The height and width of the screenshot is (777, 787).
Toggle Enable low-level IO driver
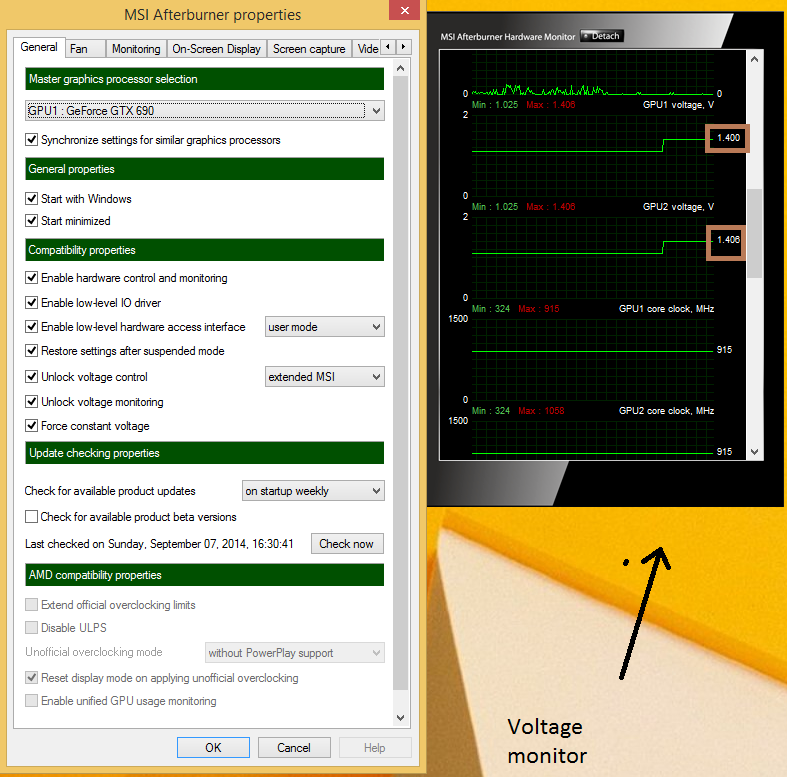pos(32,303)
